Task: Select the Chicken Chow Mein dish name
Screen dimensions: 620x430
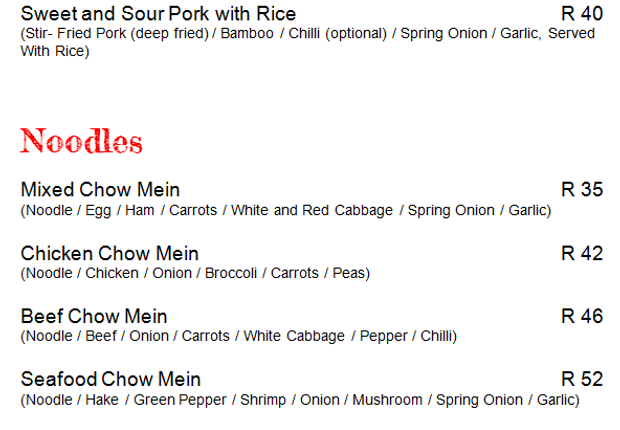Action: coord(110,254)
